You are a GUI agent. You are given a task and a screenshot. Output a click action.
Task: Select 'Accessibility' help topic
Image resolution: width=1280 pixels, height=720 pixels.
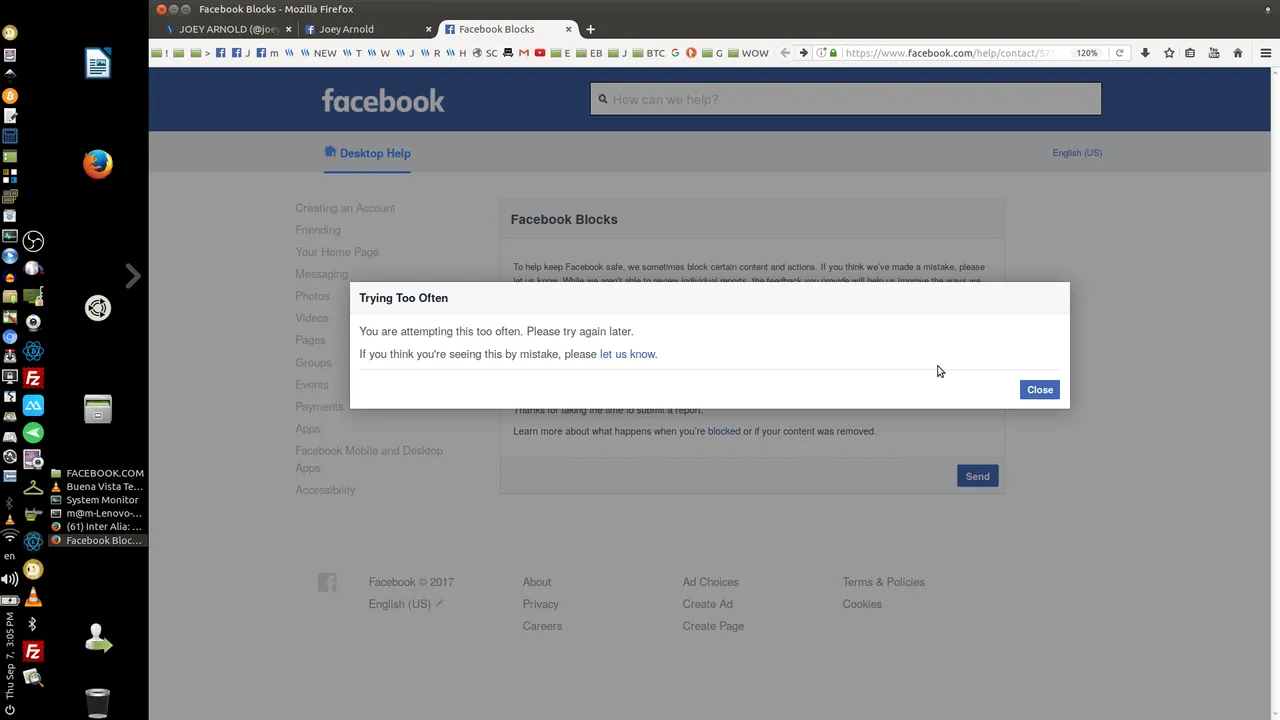coord(325,490)
